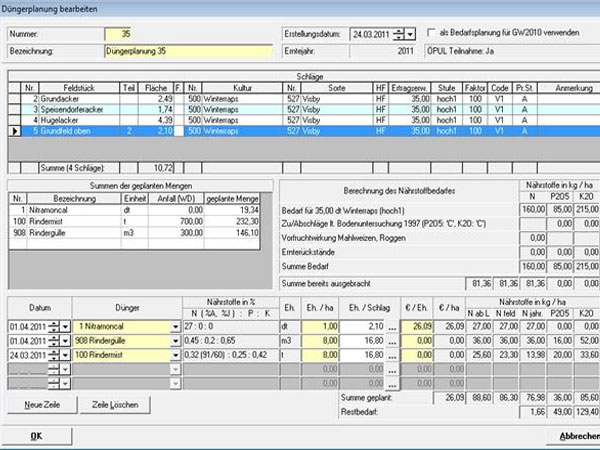The width and height of the screenshot is (600, 450).
Task: Select the Grundacker row in Schläge
Action: pyautogui.click(x=304, y=99)
